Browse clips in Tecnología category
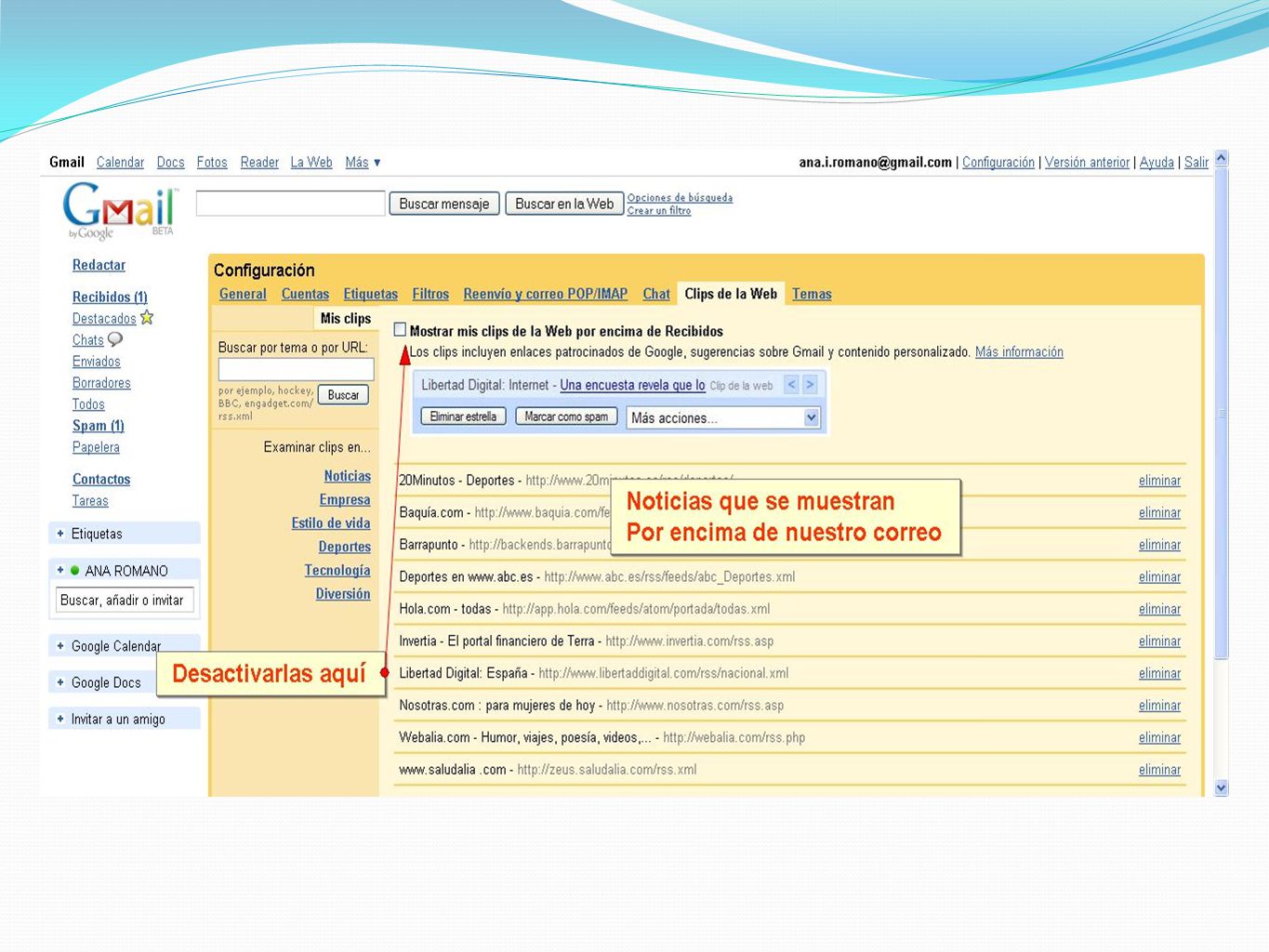Image resolution: width=1269 pixels, height=952 pixels. (x=337, y=570)
